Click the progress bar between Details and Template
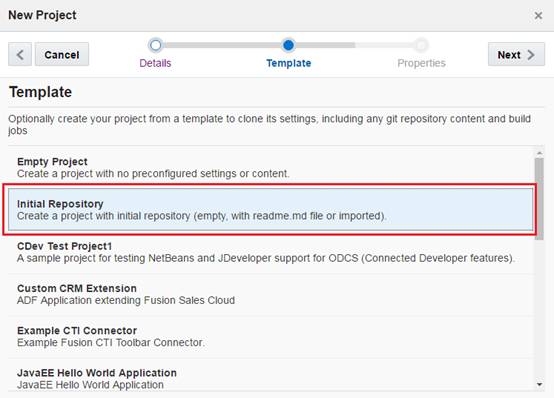The width and height of the screenshot is (554, 398). (222, 45)
